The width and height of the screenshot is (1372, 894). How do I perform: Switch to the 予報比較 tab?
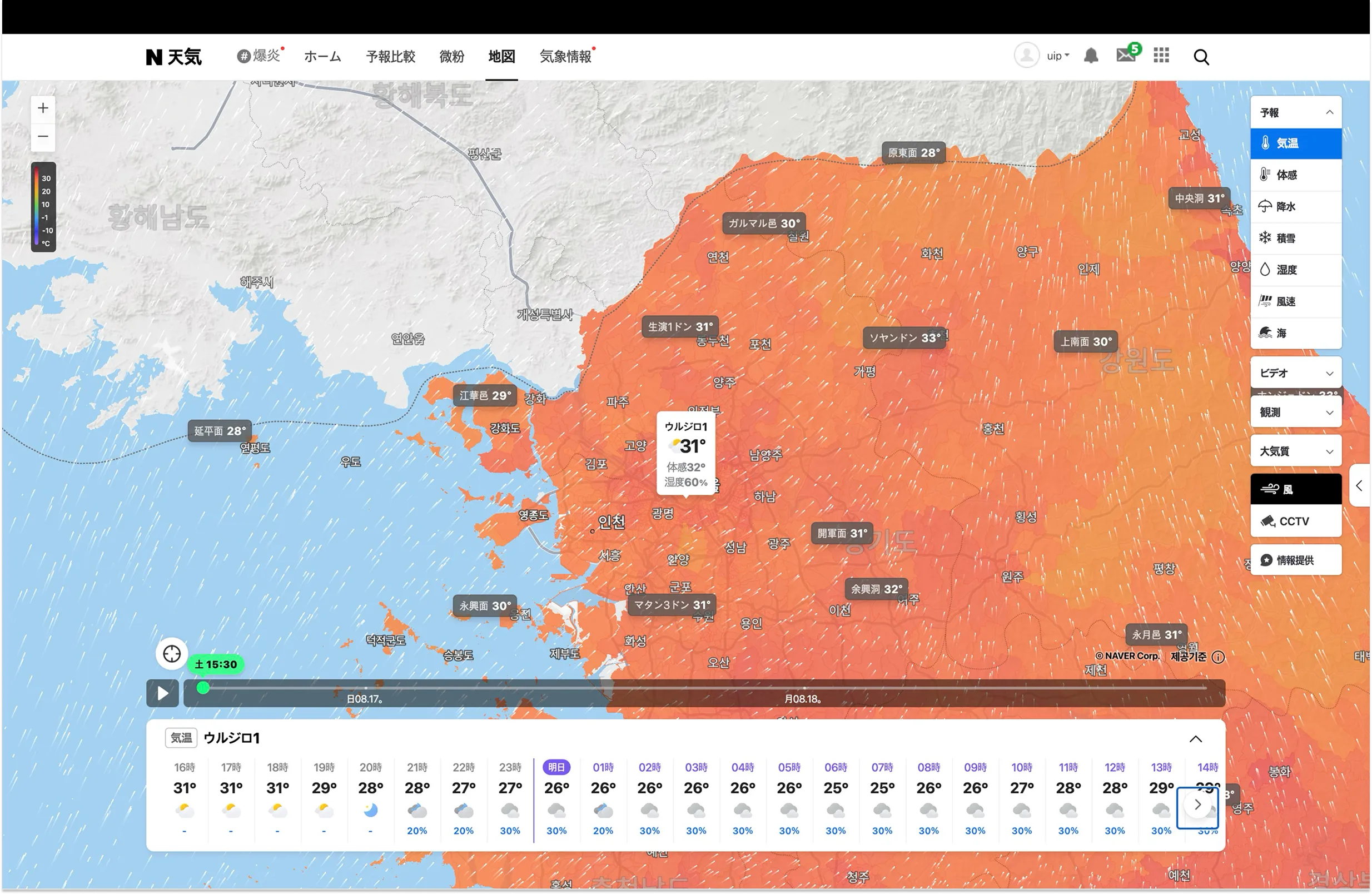click(390, 57)
